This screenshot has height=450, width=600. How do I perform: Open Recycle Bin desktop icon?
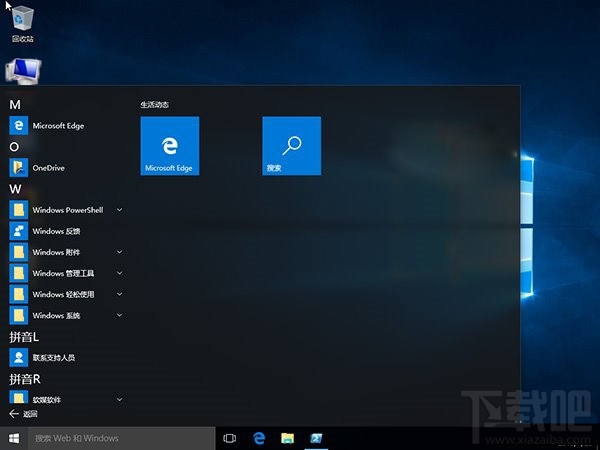point(23,24)
